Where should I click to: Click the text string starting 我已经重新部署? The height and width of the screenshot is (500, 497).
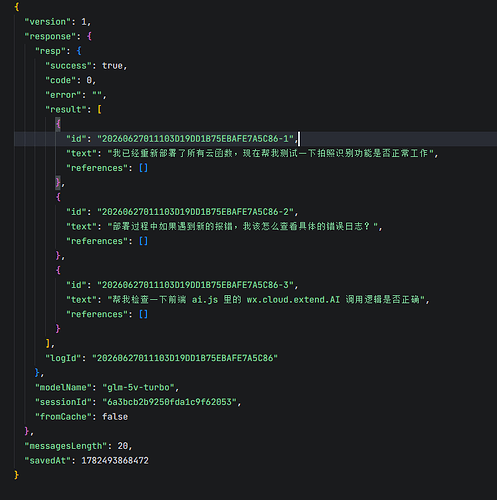(x=271, y=153)
